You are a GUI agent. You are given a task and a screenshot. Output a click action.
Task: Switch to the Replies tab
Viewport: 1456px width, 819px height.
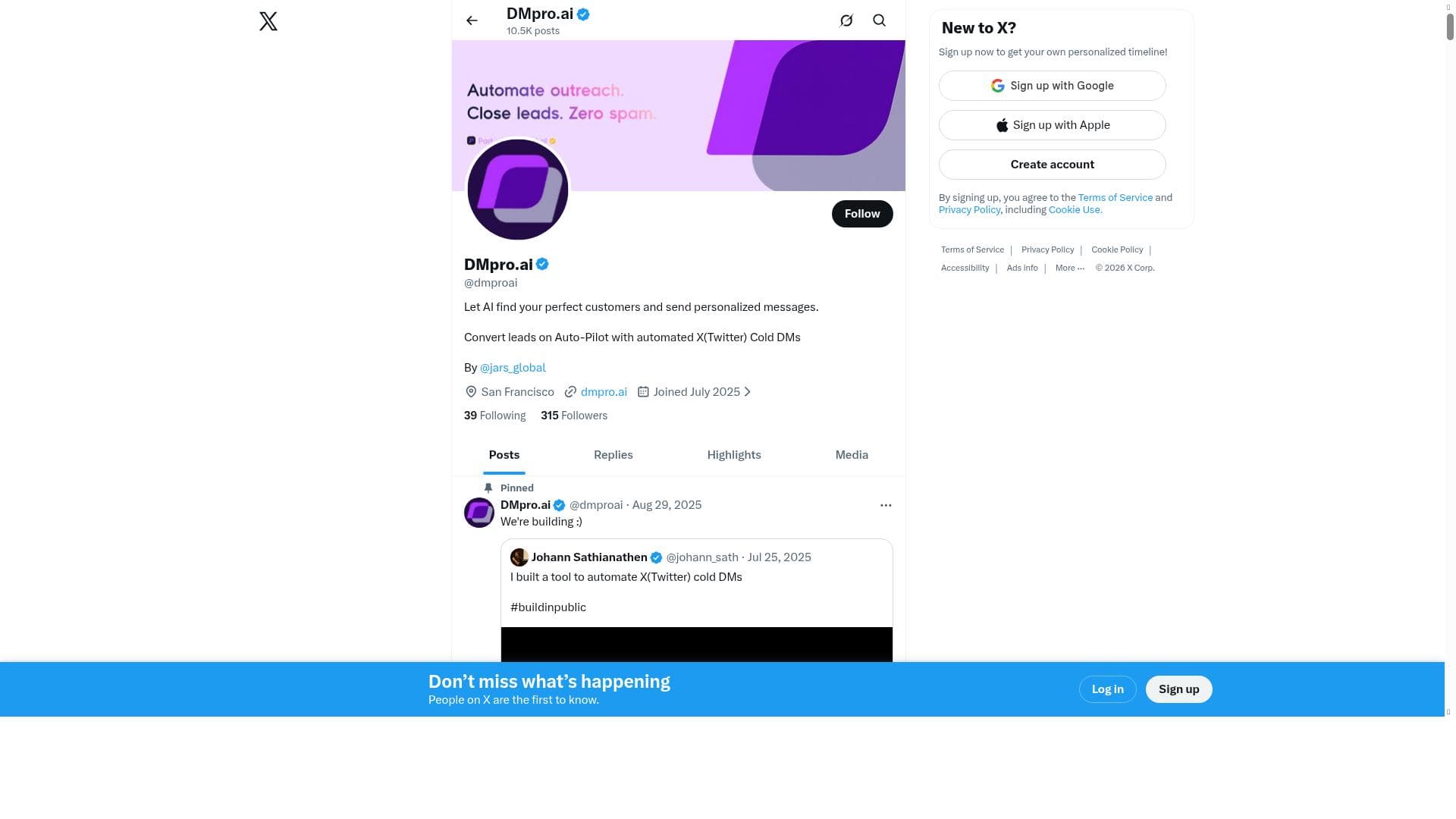click(x=613, y=455)
